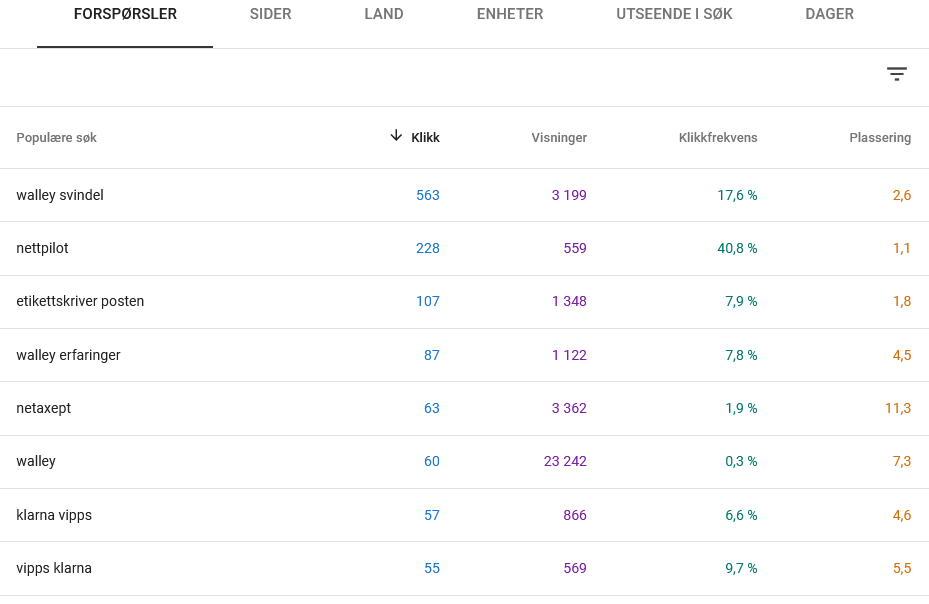929x604 pixels.
Task: Click the 55 clicks value
Action: point(432,568)
